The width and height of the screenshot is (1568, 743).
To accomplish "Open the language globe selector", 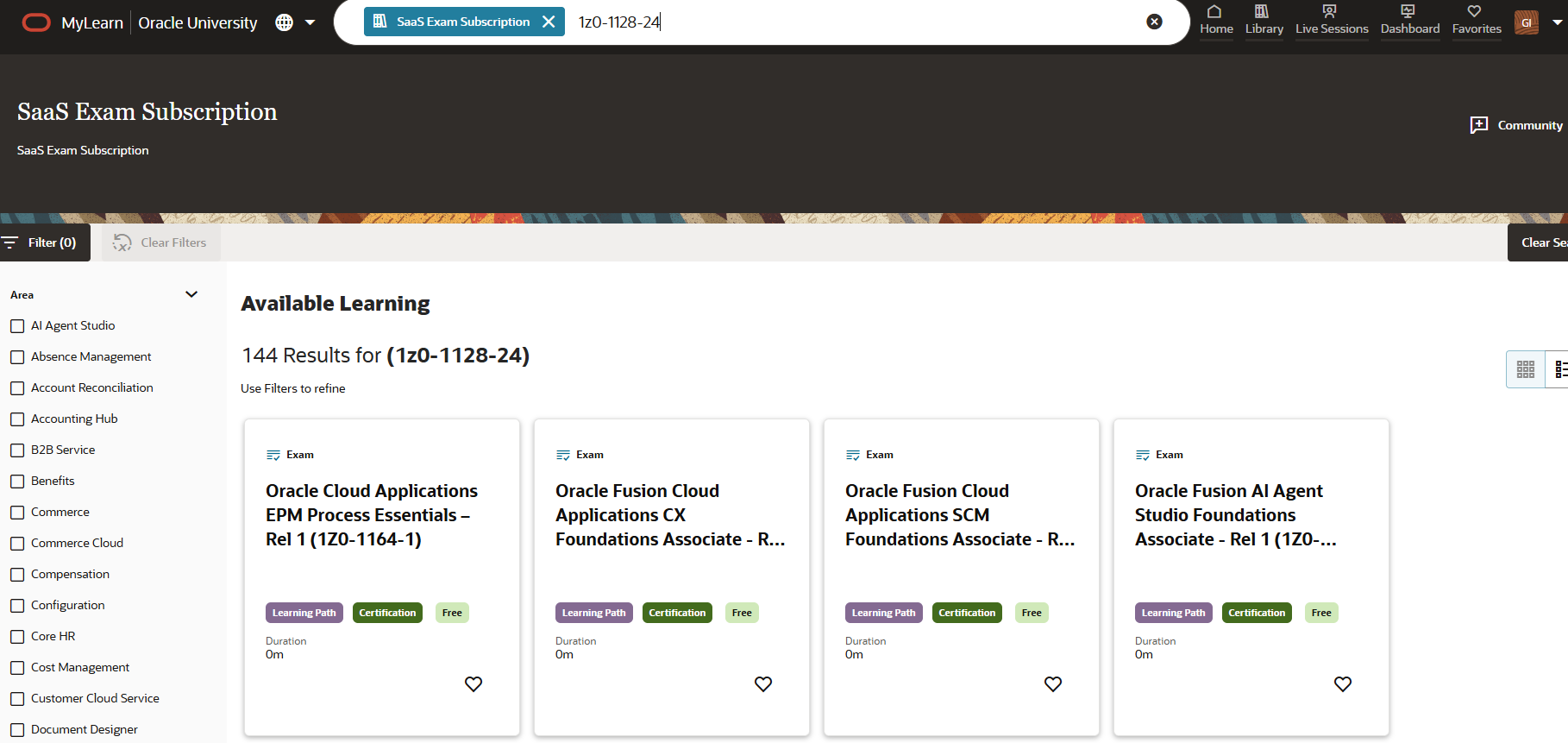I will 284,22.
